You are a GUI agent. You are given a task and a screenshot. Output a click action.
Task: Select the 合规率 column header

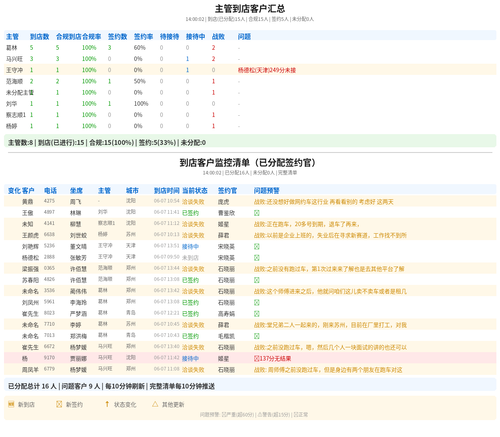click(x=92, y=37)
